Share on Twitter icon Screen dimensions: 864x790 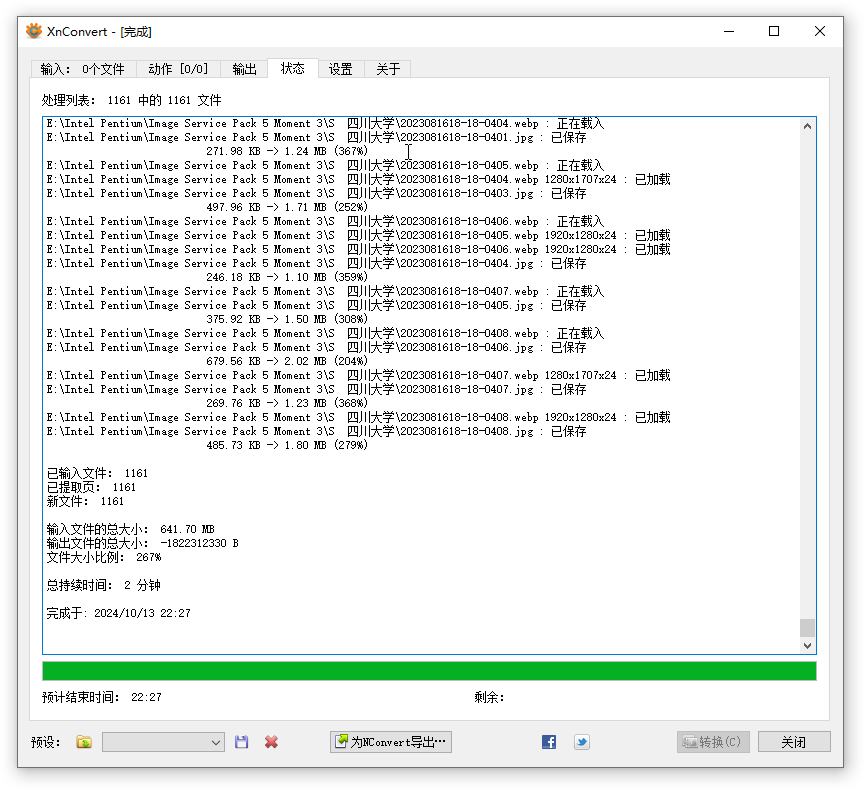(x=582, y=742)
